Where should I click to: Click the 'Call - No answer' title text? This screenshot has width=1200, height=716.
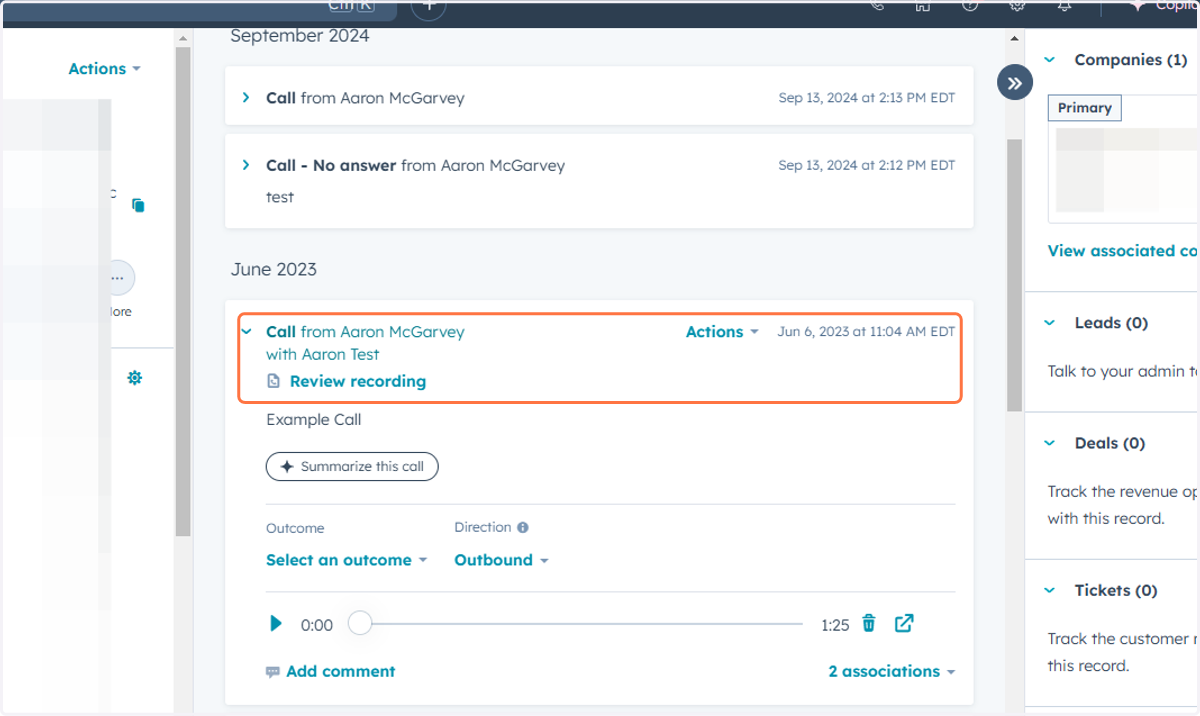(x=331, y=165)
